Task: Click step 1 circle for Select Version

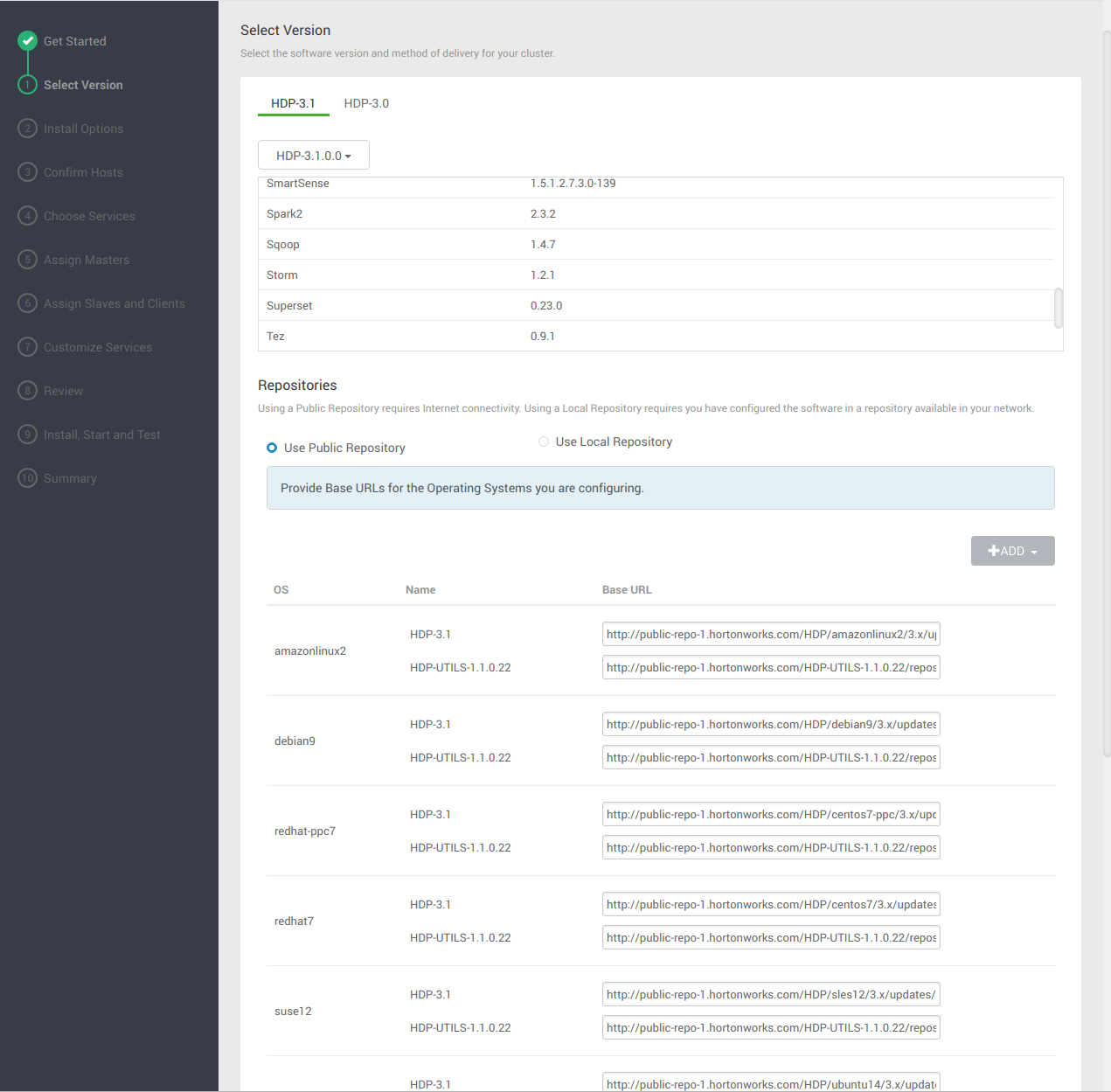Action: tap(28, 84)
